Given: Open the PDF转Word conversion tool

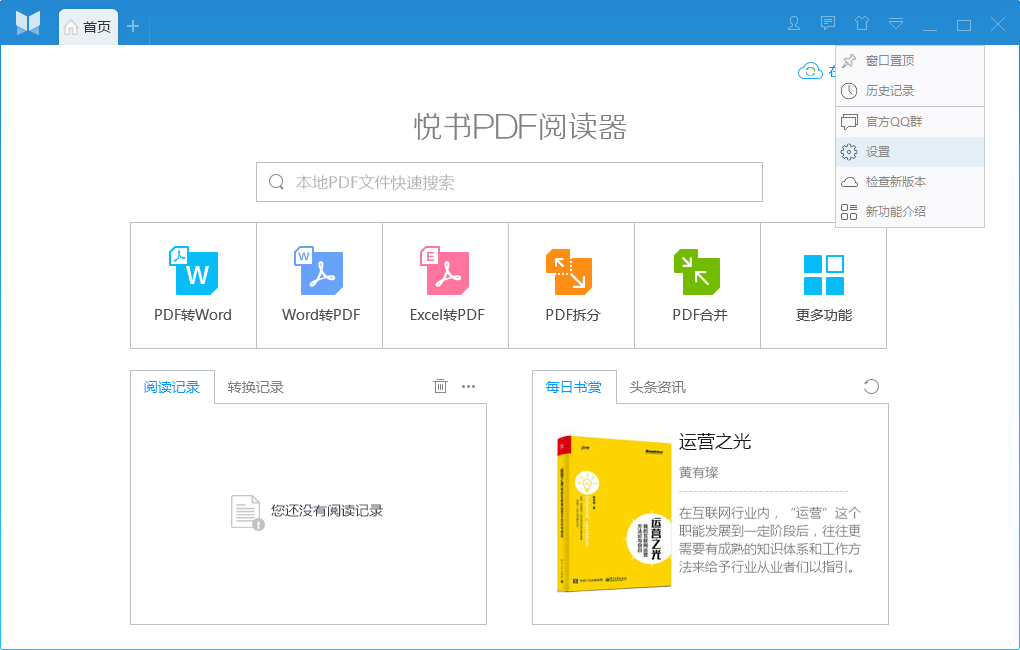Looking at the screenshot, I should [192, 285].
